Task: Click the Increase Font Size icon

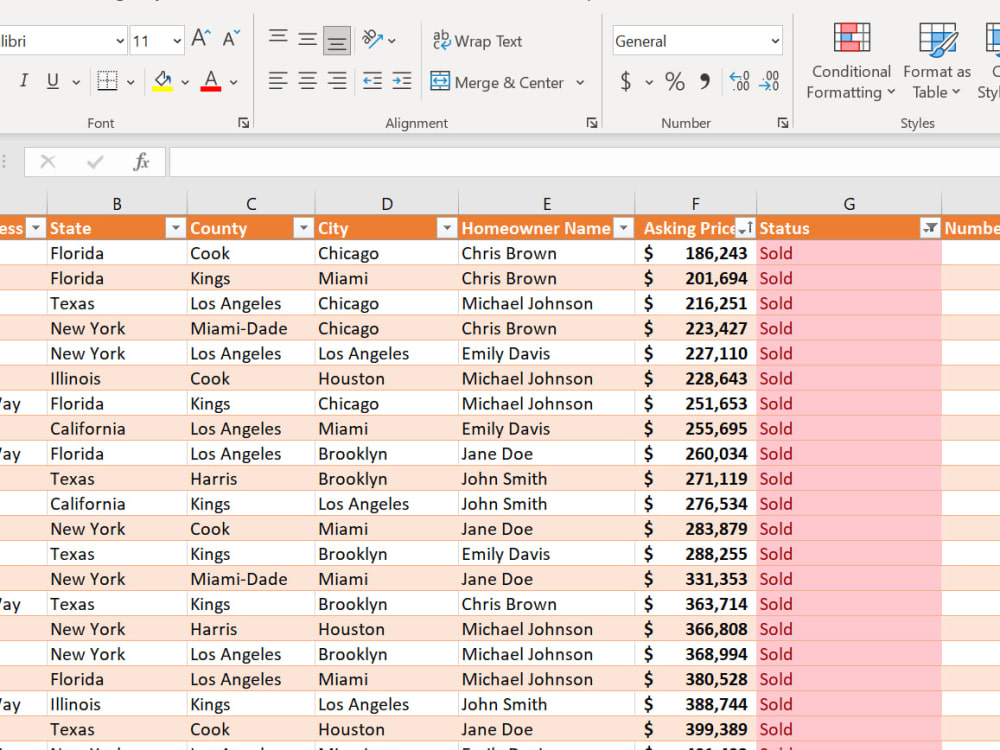Action: point(201,40)
